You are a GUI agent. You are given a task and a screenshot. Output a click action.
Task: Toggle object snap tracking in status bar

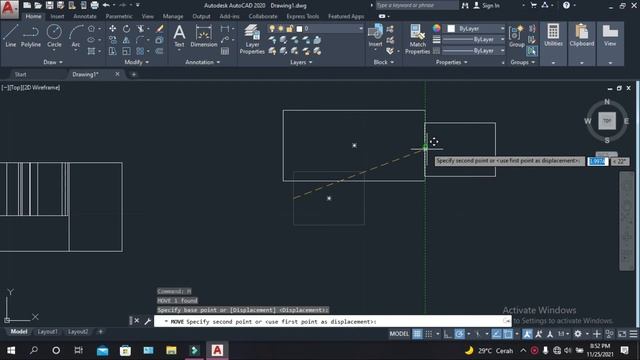click(x=496, y=334)
